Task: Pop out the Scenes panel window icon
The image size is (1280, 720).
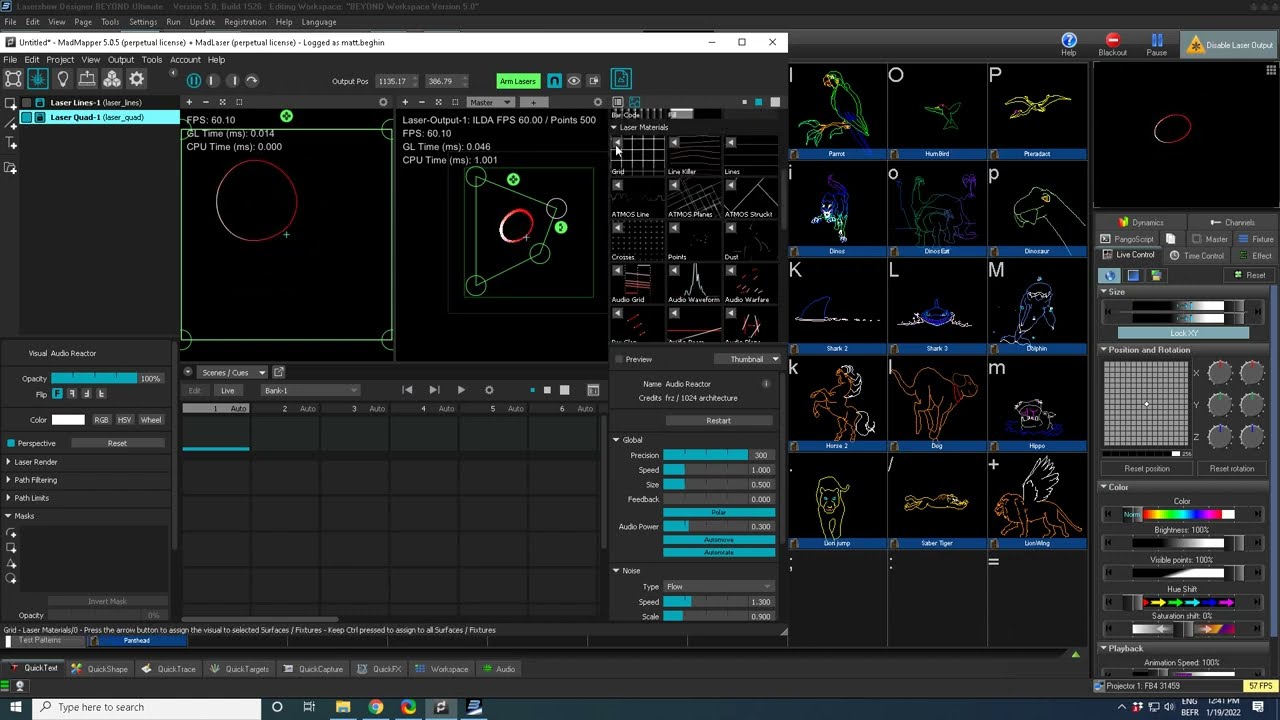Action: point(279,373)
